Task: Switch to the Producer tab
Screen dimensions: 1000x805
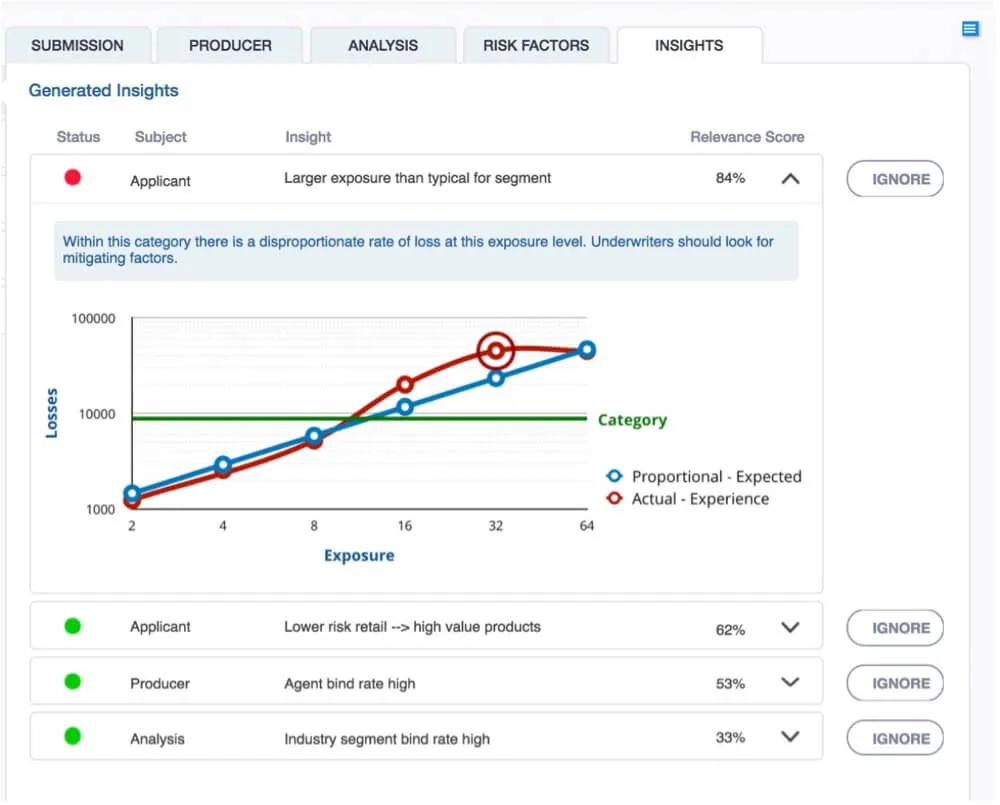Action: coord(230,46)
